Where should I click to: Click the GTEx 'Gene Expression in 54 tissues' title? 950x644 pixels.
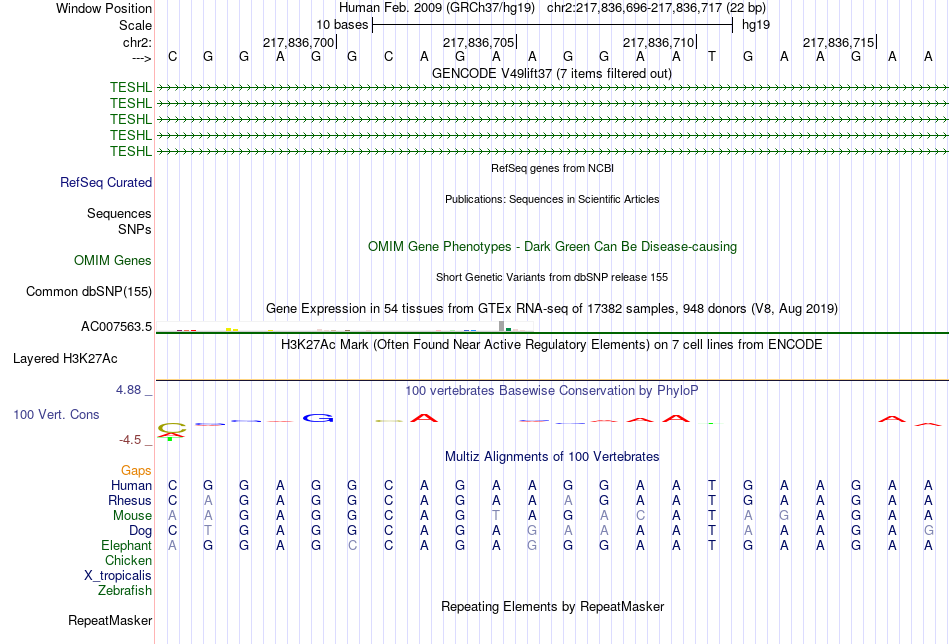(x=552, y=309)
